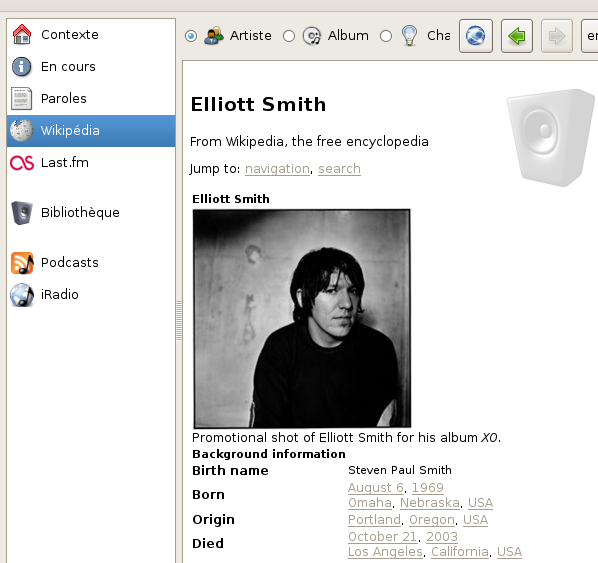The width and height of the screenshot is (598, 563).
Task: Click the language button labeled en
Action: pyautogui.click(x=590, y=36)
